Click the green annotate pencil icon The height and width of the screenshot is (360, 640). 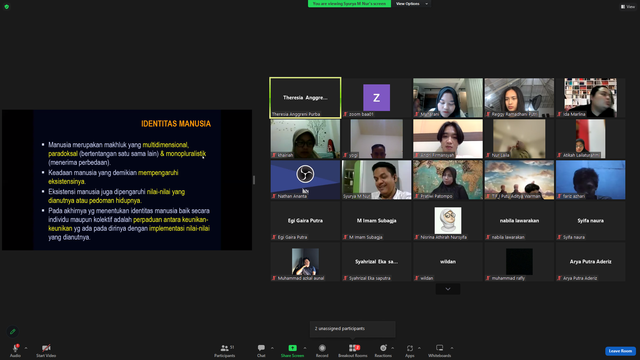pyautogui.click(x=13, y=331)
